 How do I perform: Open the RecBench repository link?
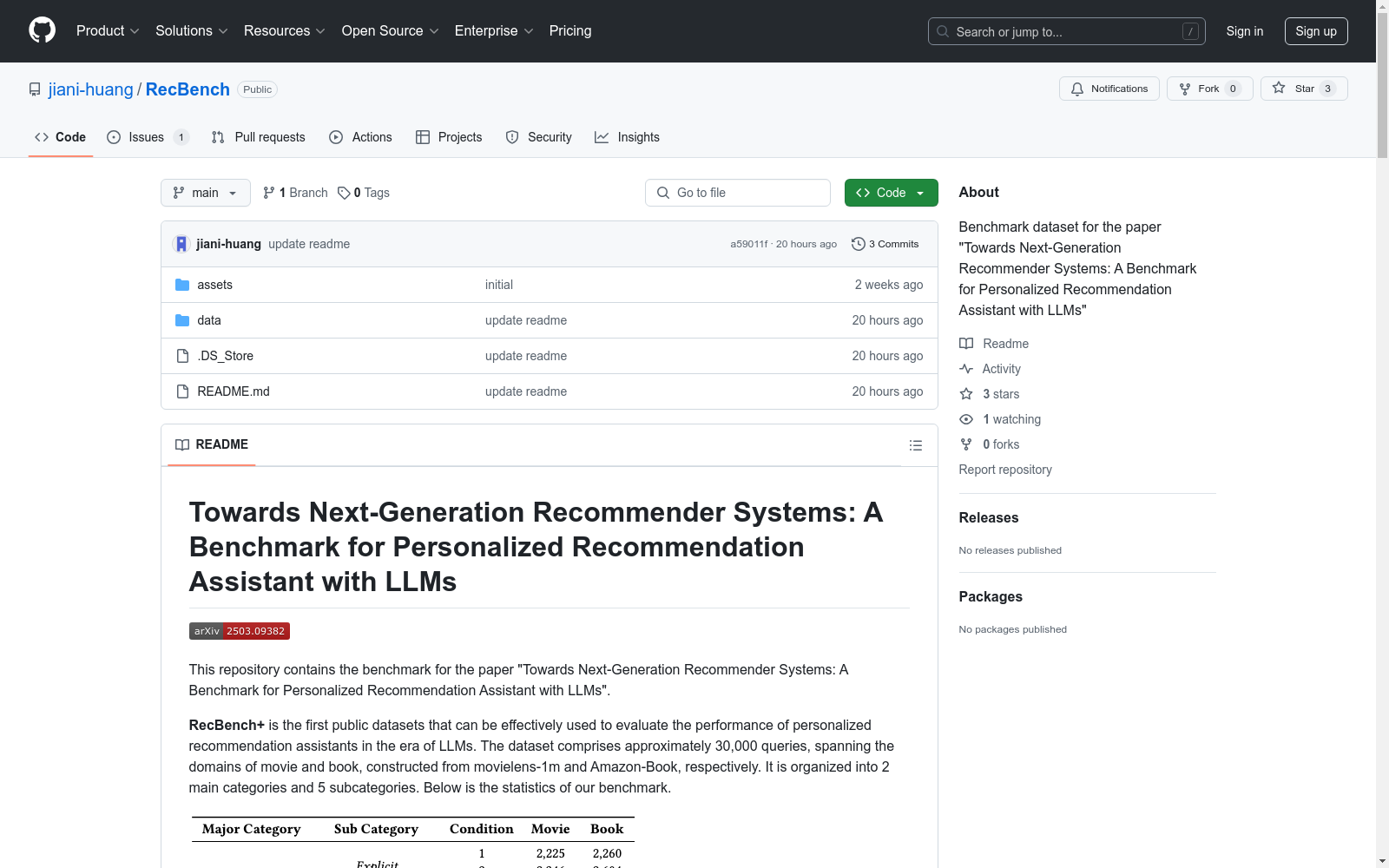[188, 89]
